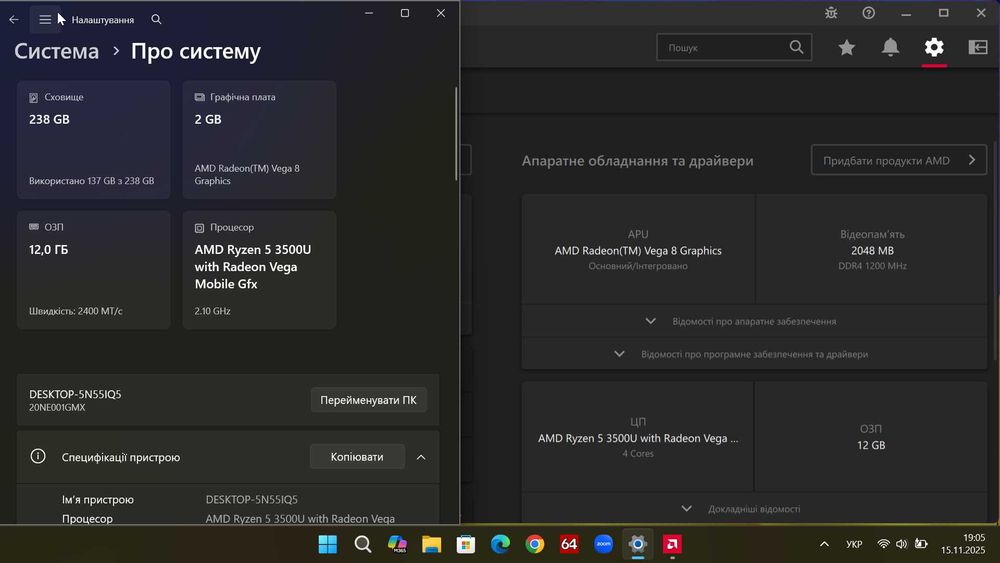Click the Система breadcrumb link
The image size is (1000, 563).
click(57, 51)
